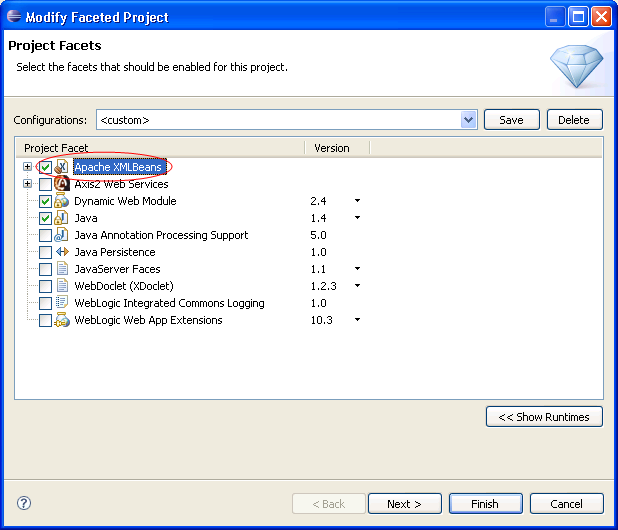618x530 pixels.
Task: Open the Configurations combo box dropdown
Action: coord(468,120)
